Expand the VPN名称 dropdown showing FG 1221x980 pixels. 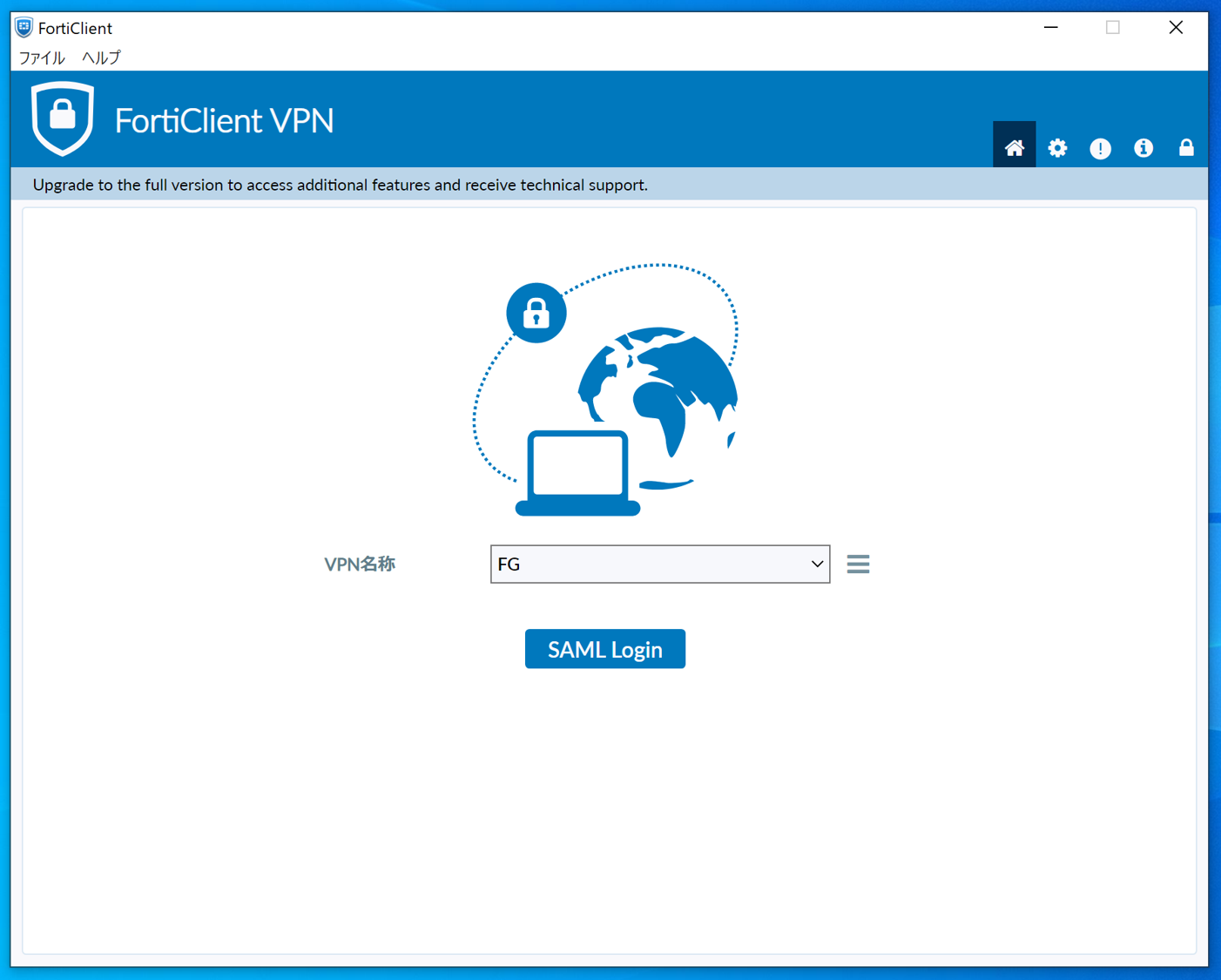coord(660,564)
